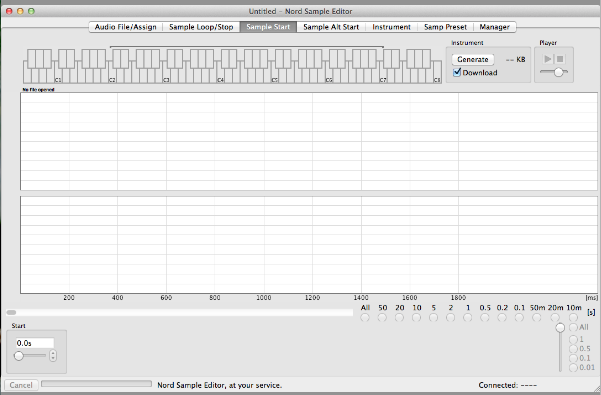Select vertical zoom All radio
This screenshot has width=601, height=395.
[573, 327]
